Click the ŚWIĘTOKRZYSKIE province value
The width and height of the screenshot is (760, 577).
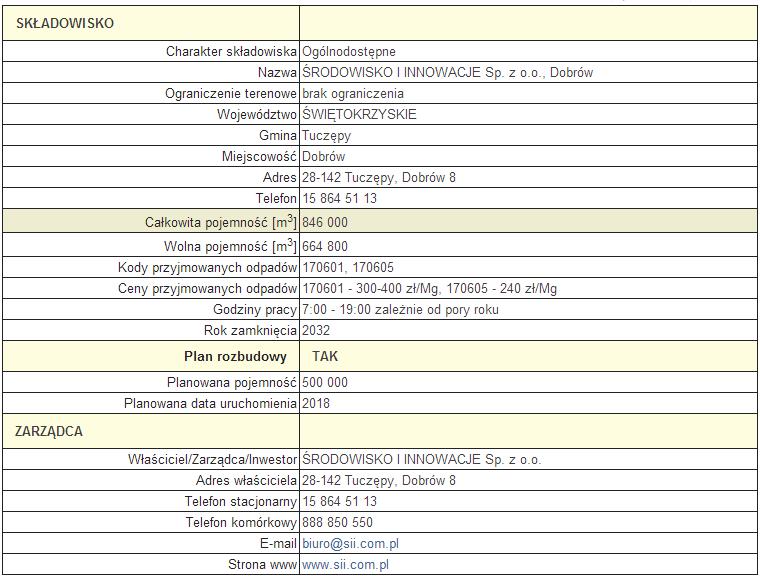pos(359,114)
